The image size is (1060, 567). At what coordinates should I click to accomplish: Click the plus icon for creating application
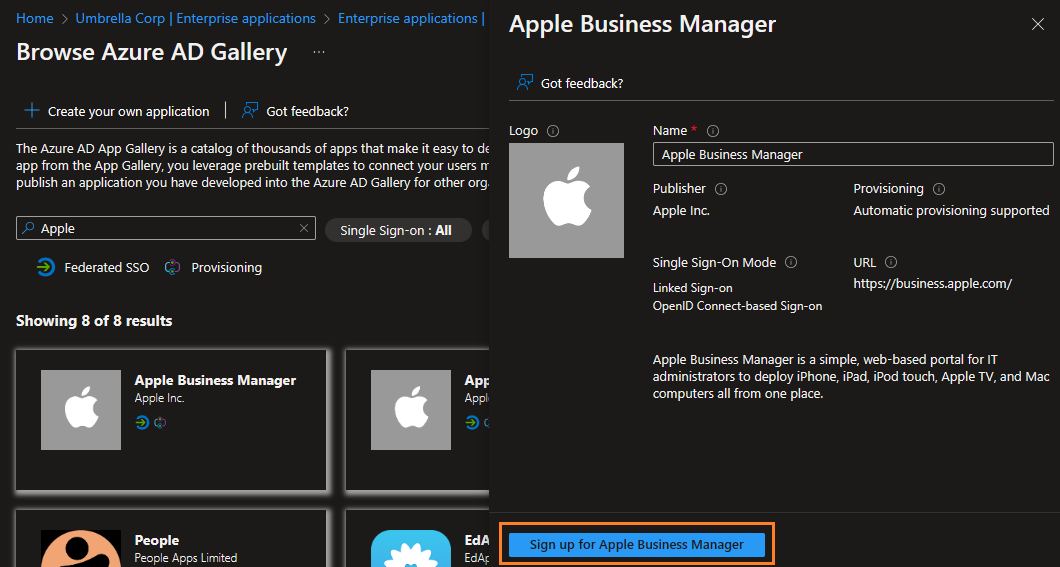click(32, 111)
